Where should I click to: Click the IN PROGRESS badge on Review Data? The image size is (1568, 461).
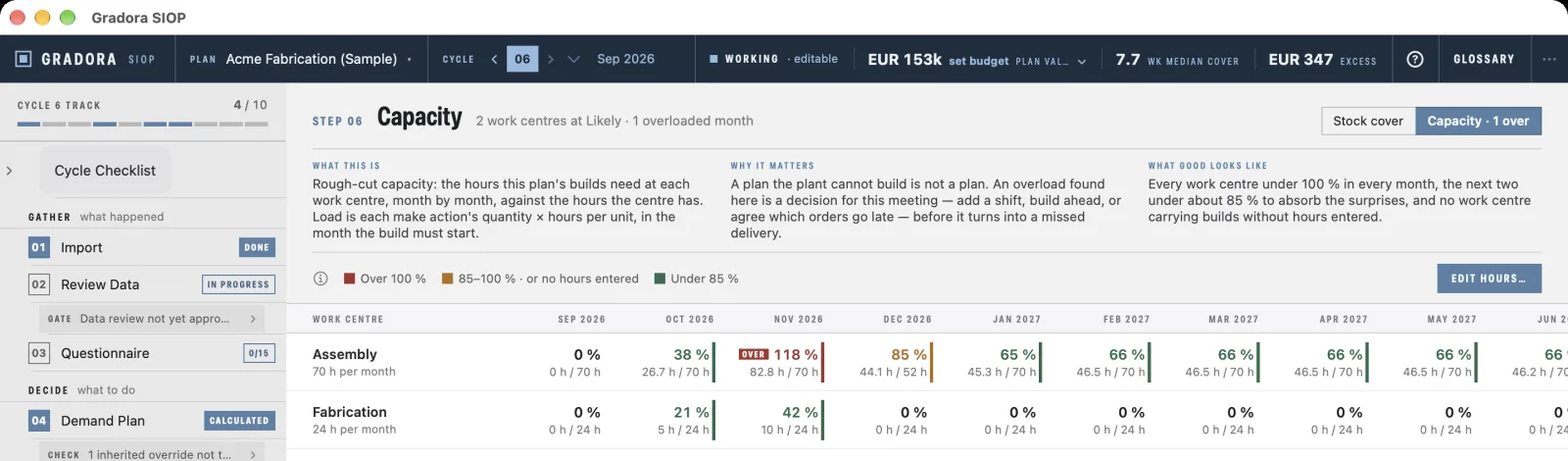pos(238,284)
